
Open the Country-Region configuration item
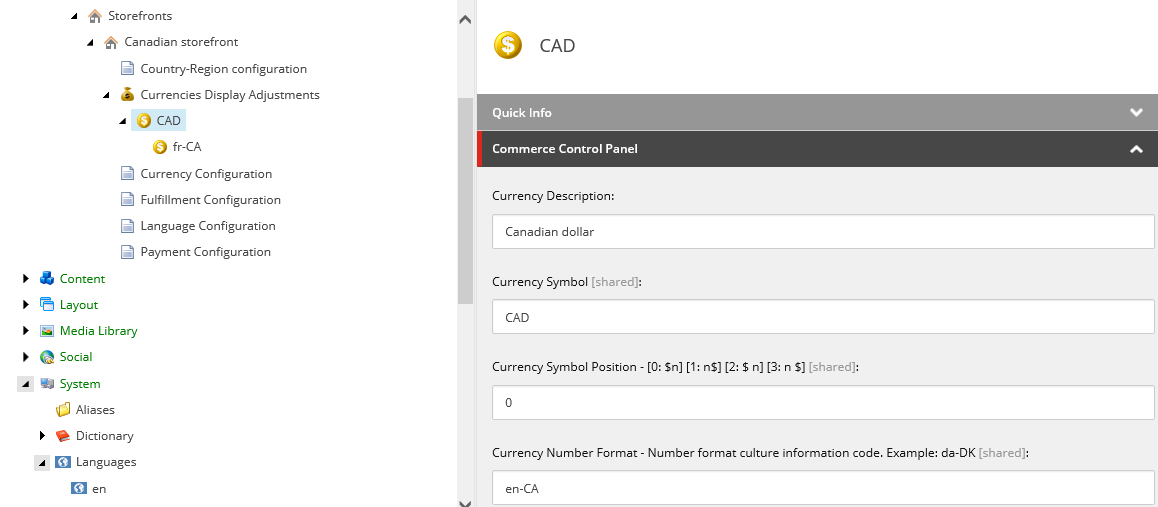click(x=223, y=69)
